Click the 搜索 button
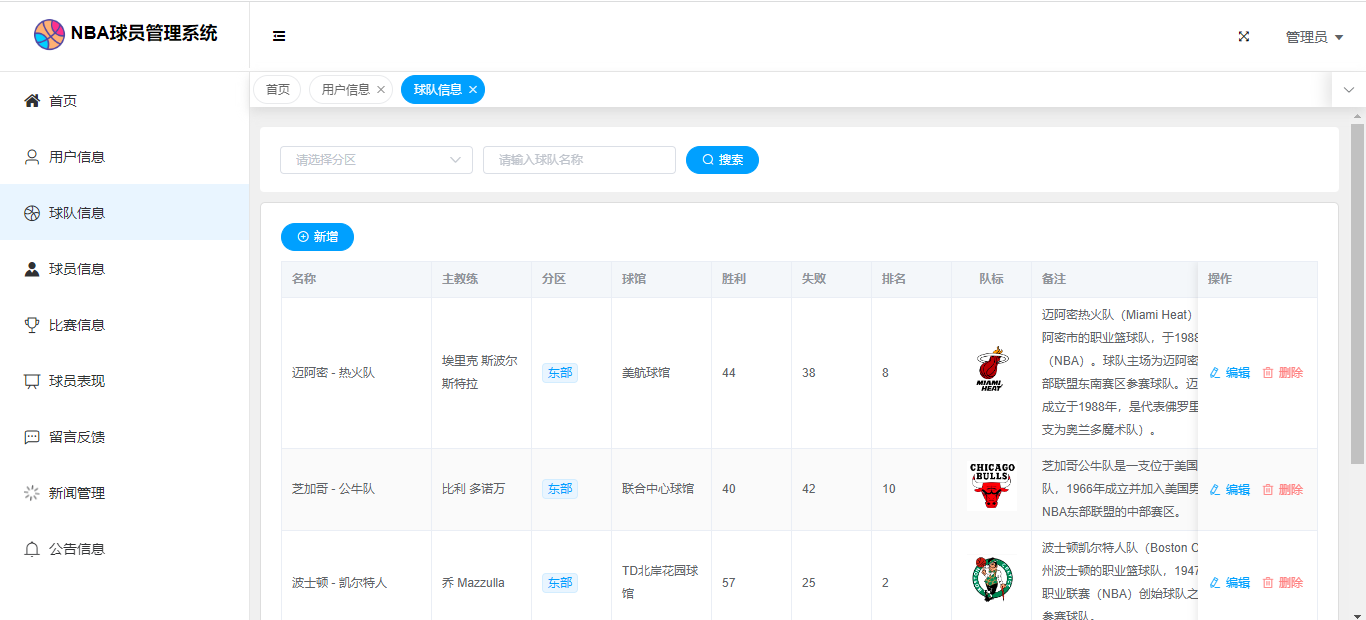This screenshot has width=1366, height=620. (722, 160)
